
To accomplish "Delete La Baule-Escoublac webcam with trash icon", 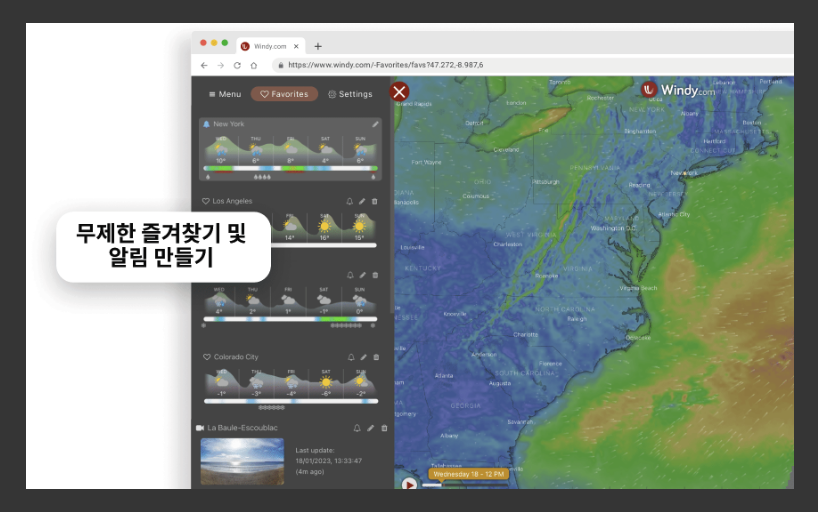I will (x=384, y=428).
